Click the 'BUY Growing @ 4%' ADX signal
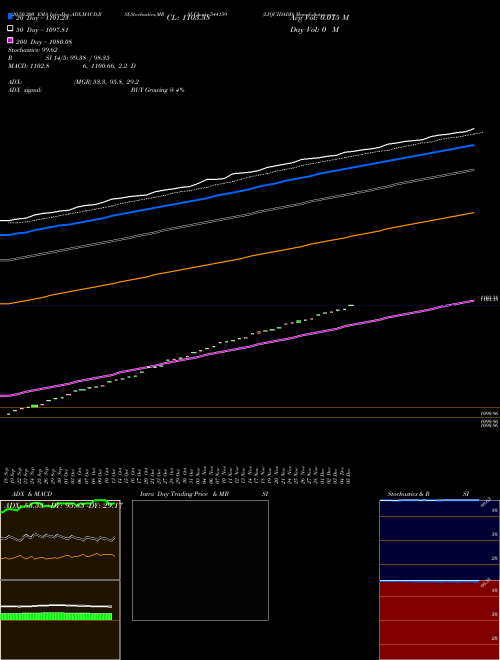Image resolution: width=500 pixels, height=660 pixels. point(157,90)
